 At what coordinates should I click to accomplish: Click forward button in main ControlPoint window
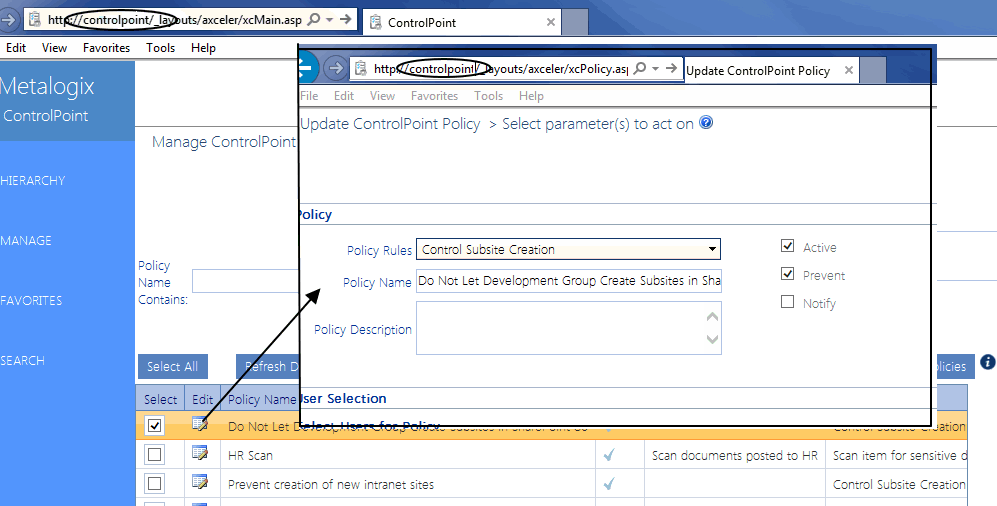(8, 20)
